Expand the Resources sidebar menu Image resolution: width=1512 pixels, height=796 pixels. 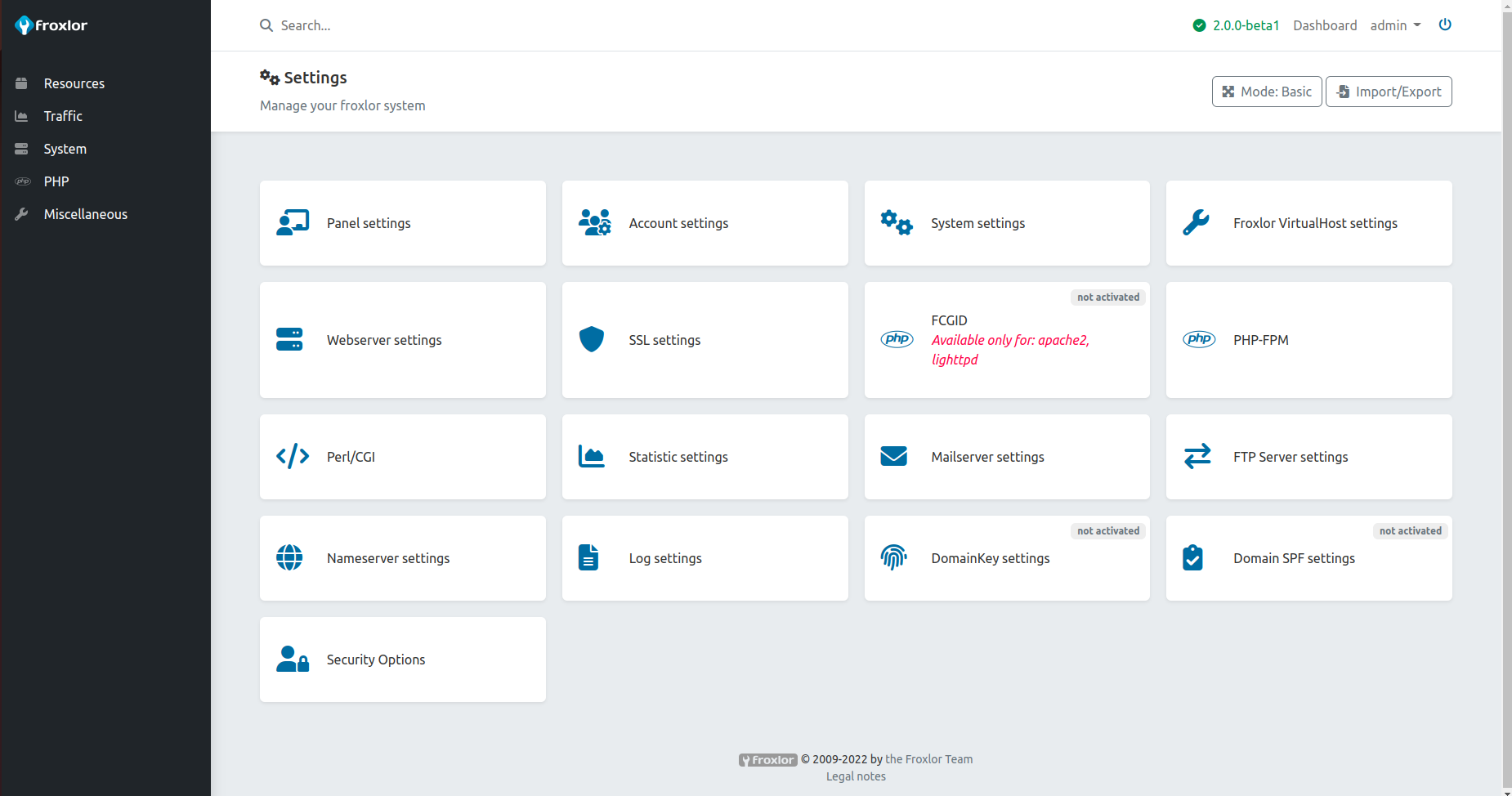click(74, 83)
